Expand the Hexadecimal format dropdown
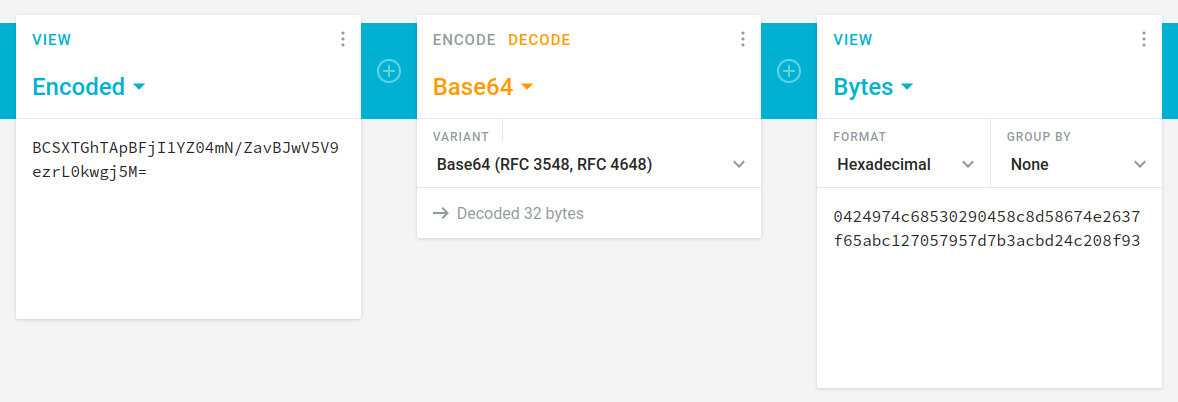This screenshot has height=402, width=1178. coord(904,164)
